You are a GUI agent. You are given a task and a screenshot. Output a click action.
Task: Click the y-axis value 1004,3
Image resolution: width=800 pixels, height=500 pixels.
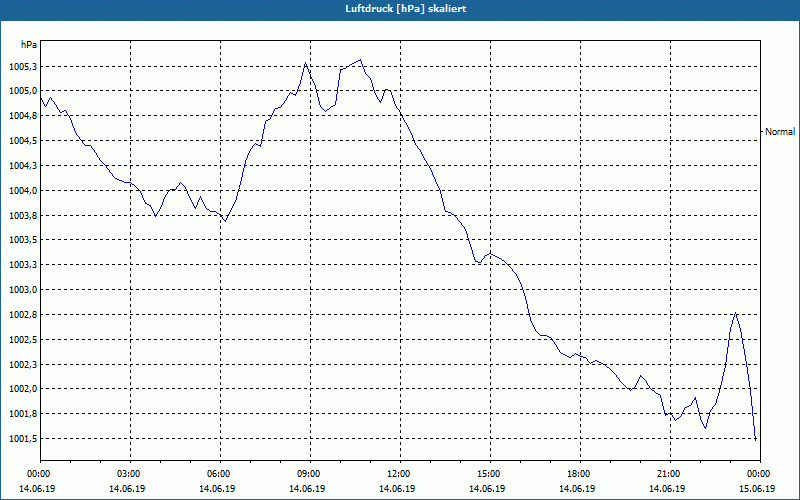23,165
